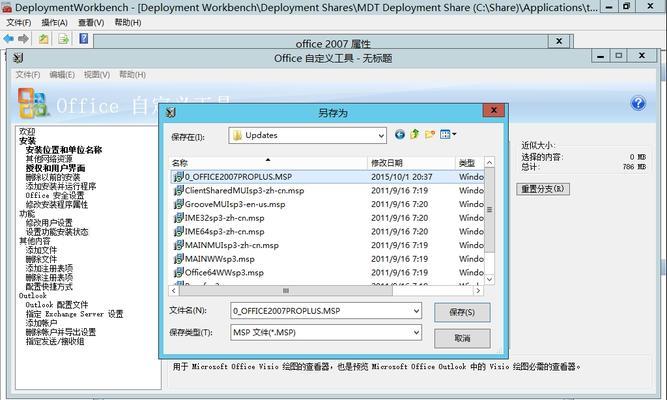This screenshot has width=667, height=400.
Task: Open 视图(V) menu in Office customization tool
Action: [x=97, y=75]
